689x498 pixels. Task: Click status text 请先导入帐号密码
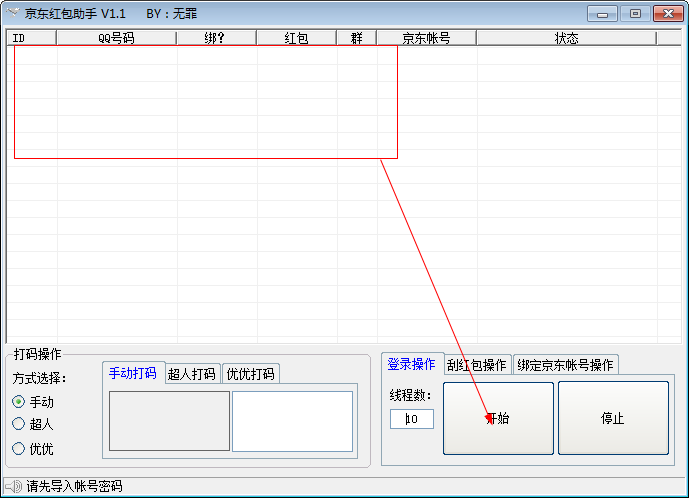pyautogui.click(x=74, y=486)
